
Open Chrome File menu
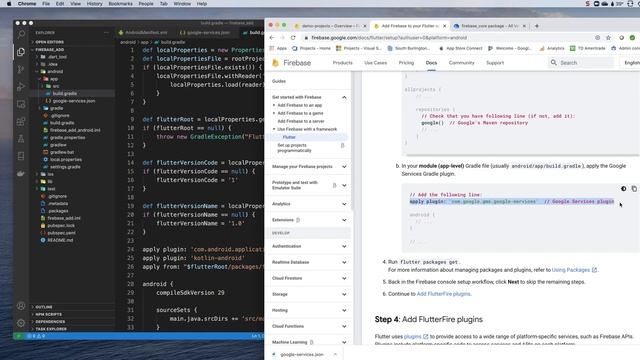[46, 4]
